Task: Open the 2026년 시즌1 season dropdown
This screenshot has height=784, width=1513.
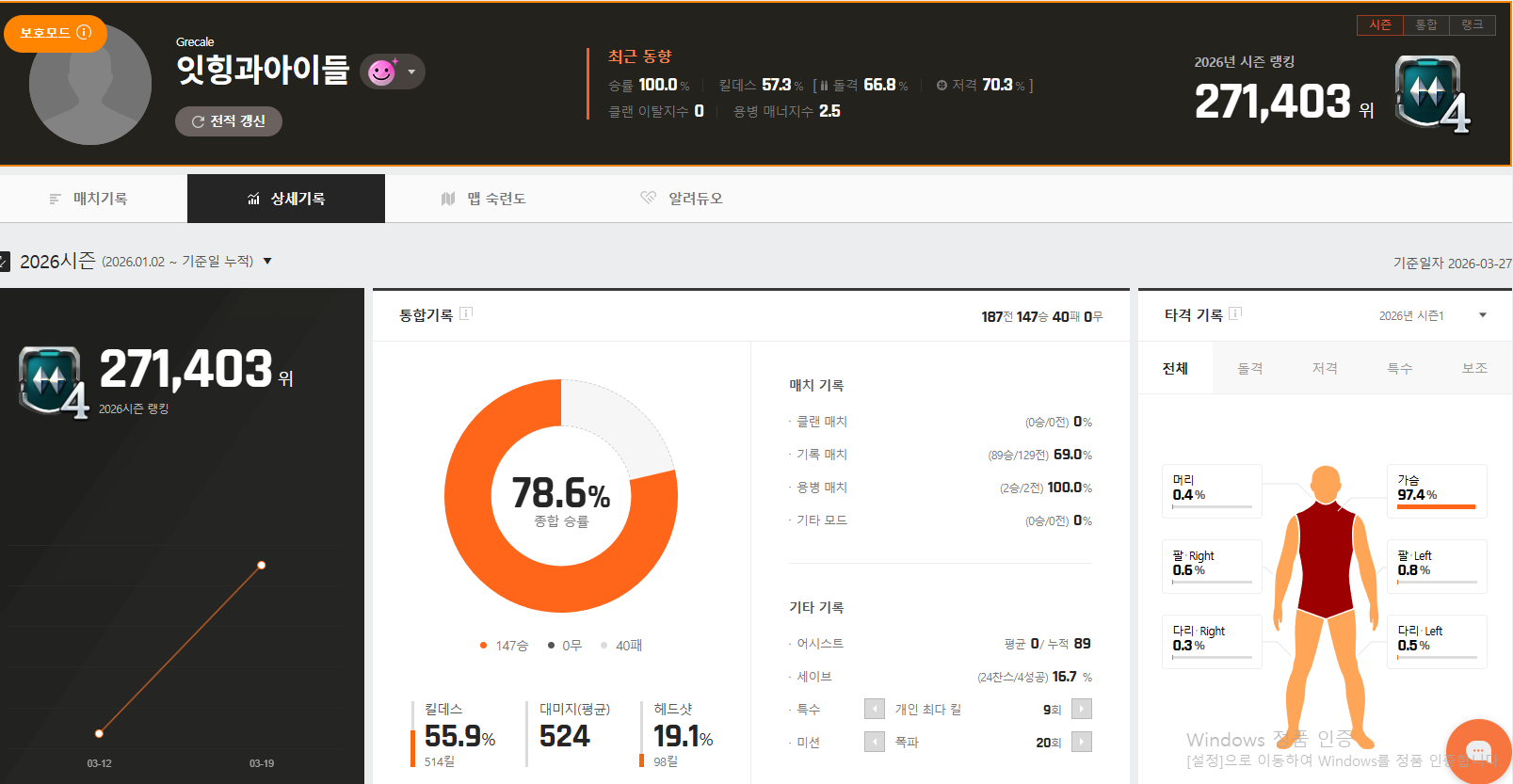Action: [x=1482, y=315]
